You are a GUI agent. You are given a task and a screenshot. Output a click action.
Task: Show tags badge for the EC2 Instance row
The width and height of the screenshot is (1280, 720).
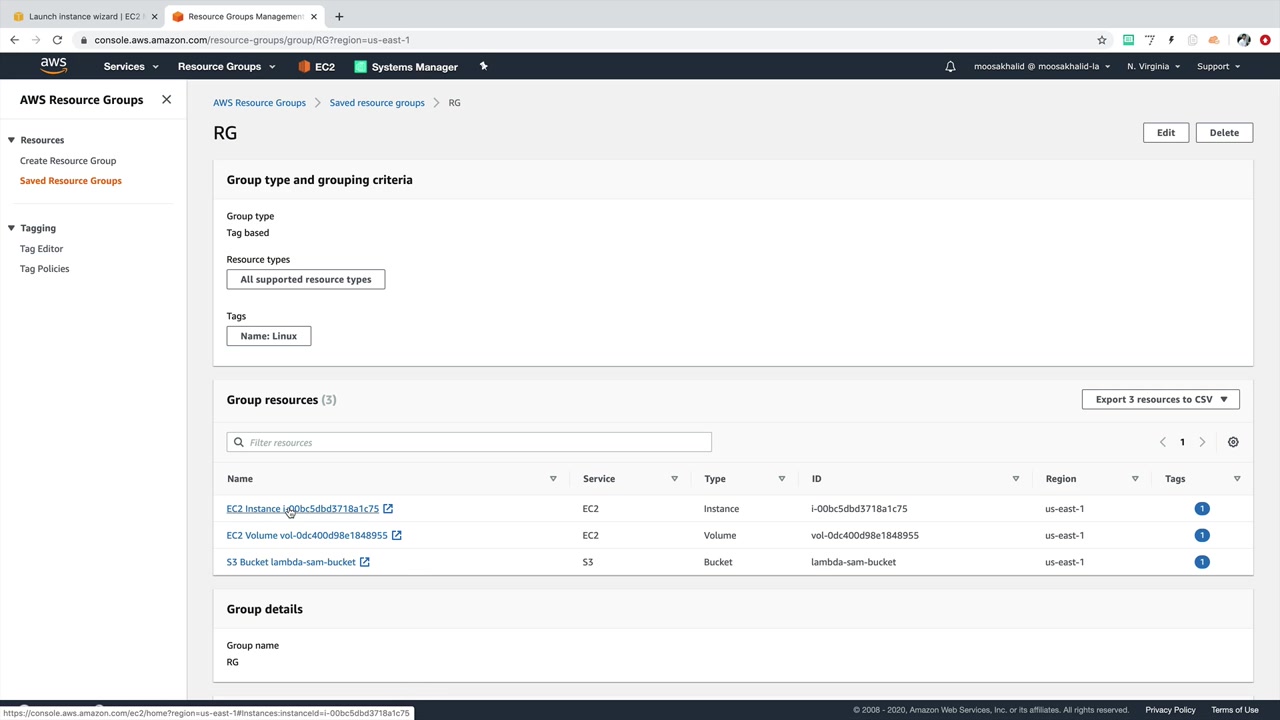(1202, 509)
